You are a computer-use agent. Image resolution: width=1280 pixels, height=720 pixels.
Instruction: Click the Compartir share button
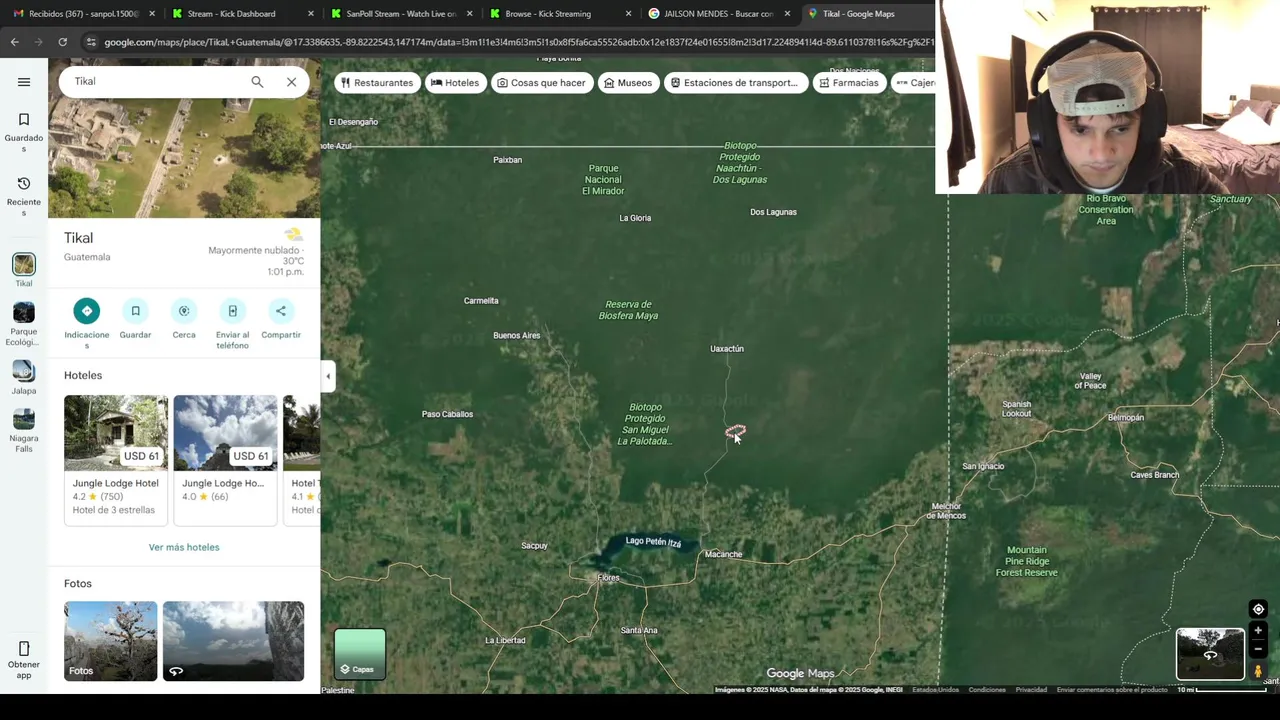pyautogui.click(x=281, y=320)
